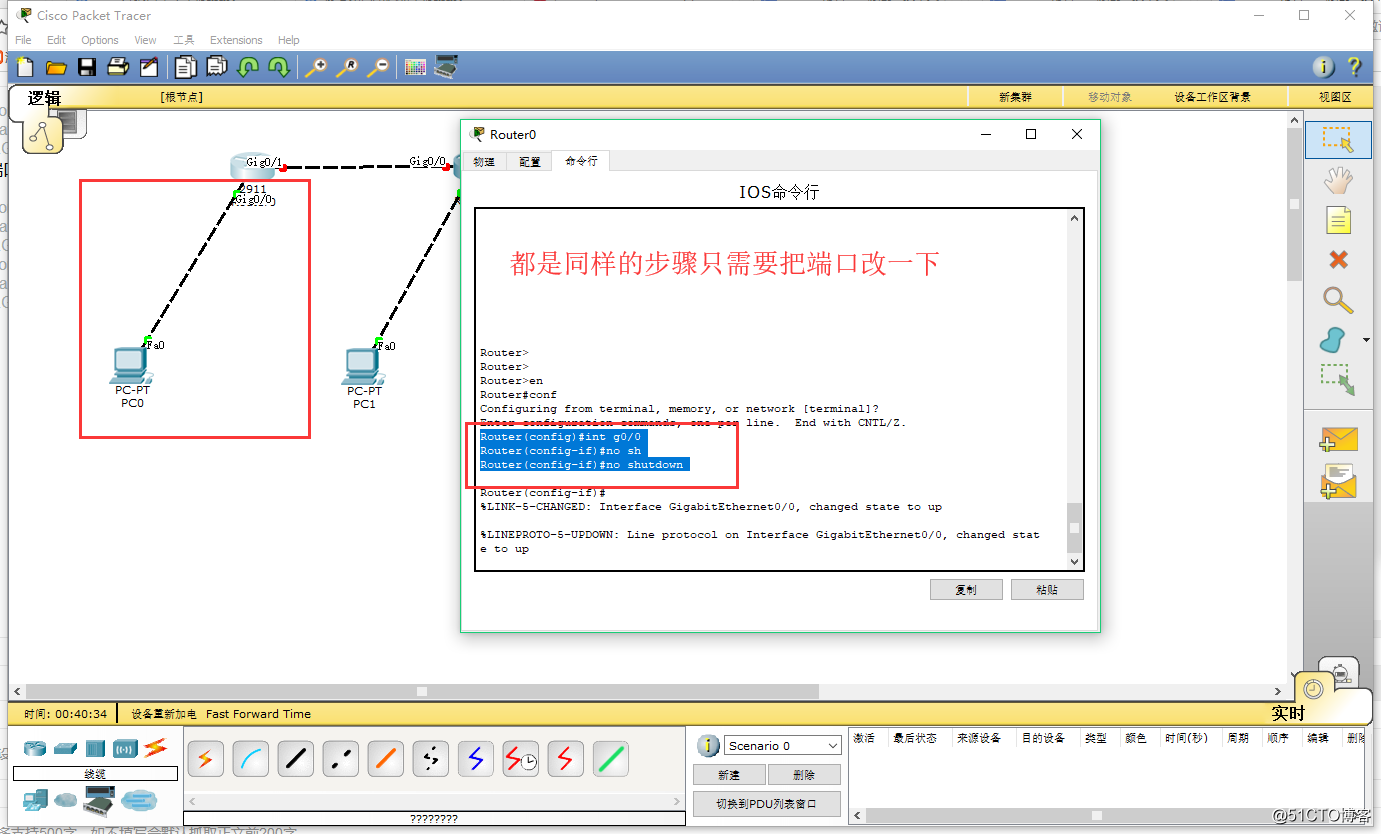Open End Devices category icon
1381x834 pixels.
pos(35,799)
